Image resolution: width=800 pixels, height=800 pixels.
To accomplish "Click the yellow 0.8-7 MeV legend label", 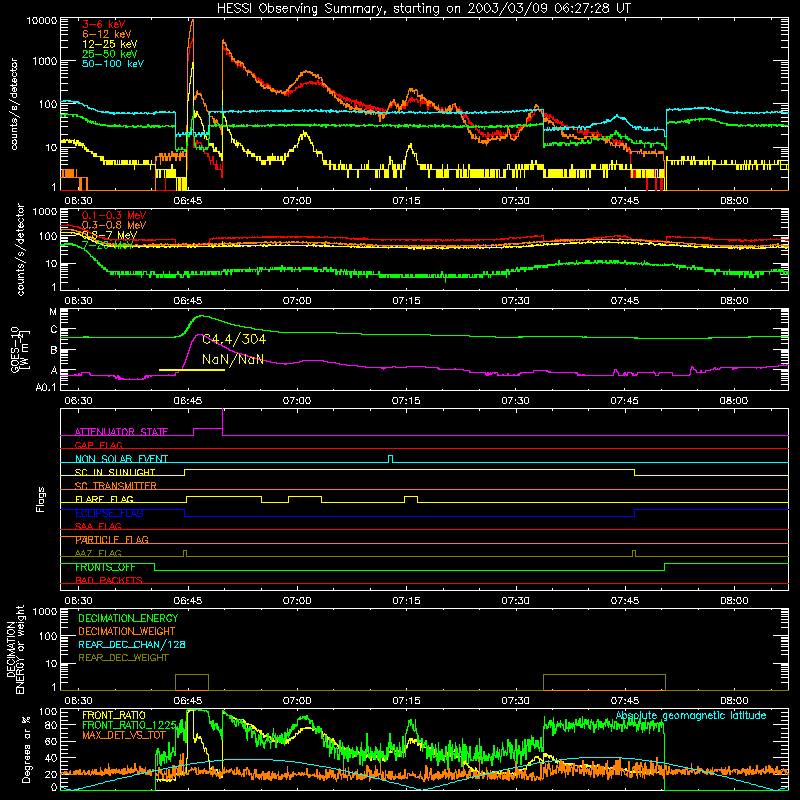I will pos(109,235).
